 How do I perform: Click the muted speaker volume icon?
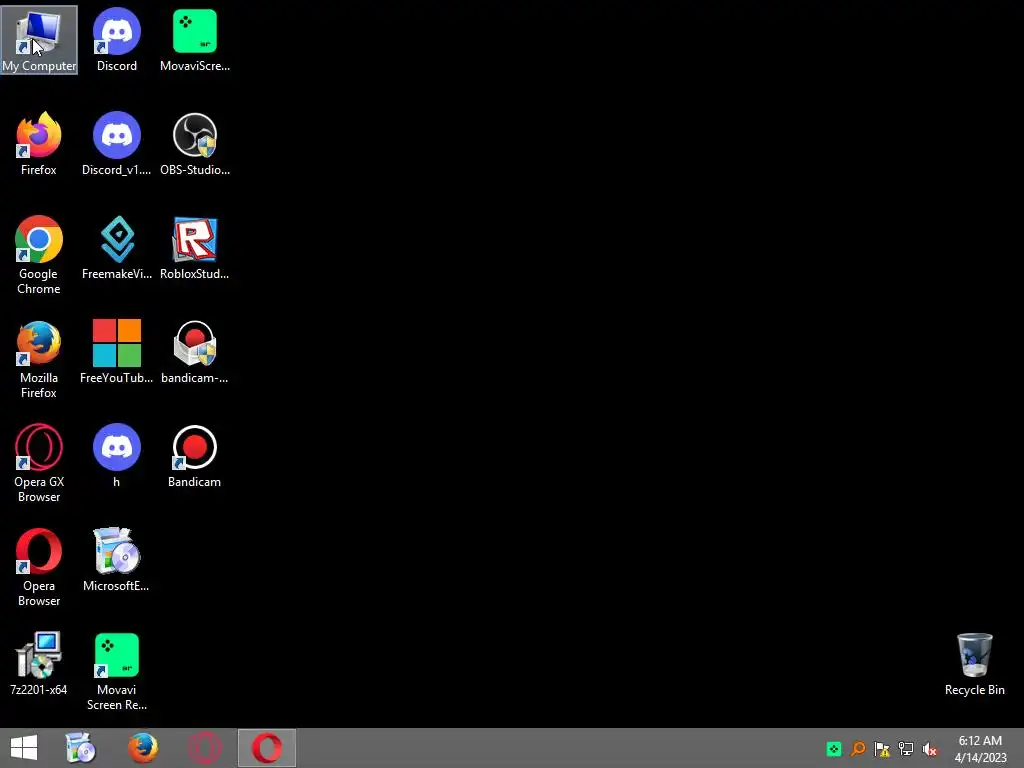(x=930, y=749)
